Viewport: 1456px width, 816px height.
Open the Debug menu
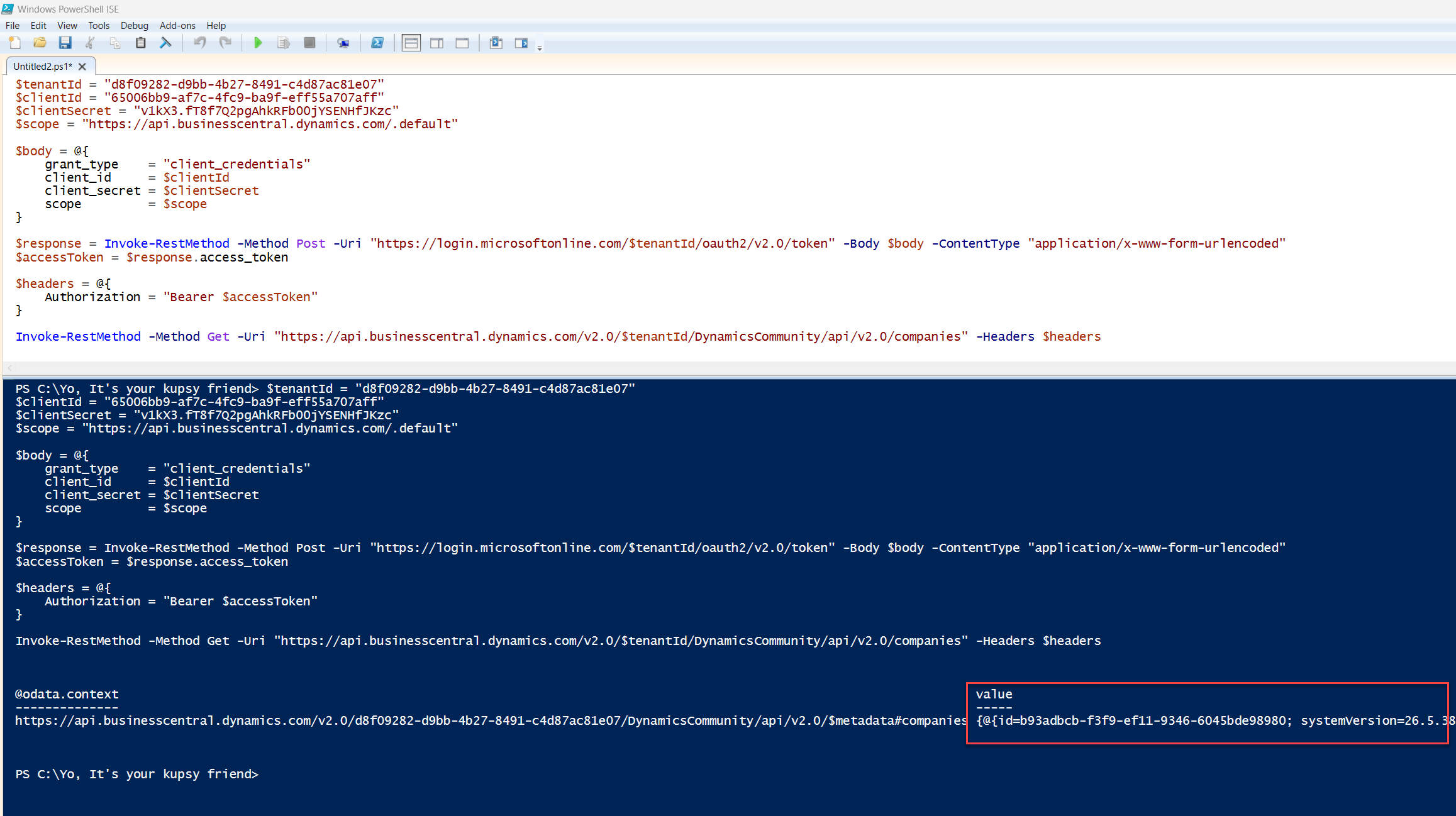pyautogui.click(x=134, y=26)
